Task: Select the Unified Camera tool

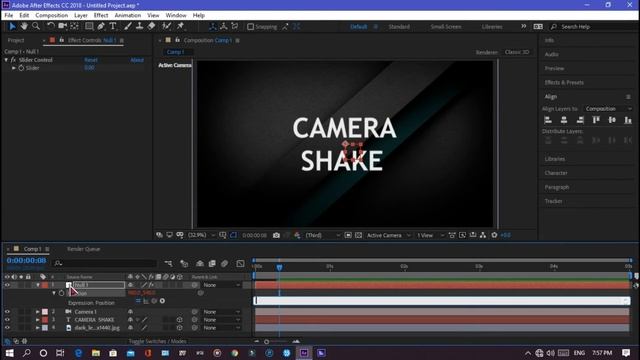Action: tap(62, 26)
